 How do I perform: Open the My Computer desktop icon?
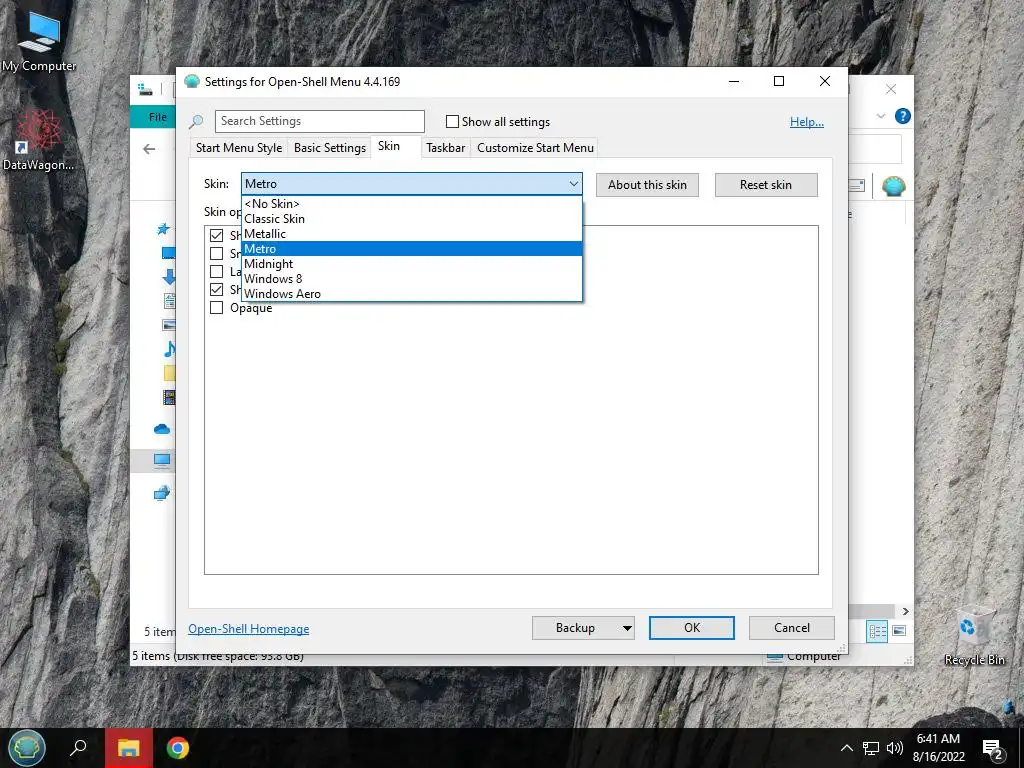tap(39, 42)
